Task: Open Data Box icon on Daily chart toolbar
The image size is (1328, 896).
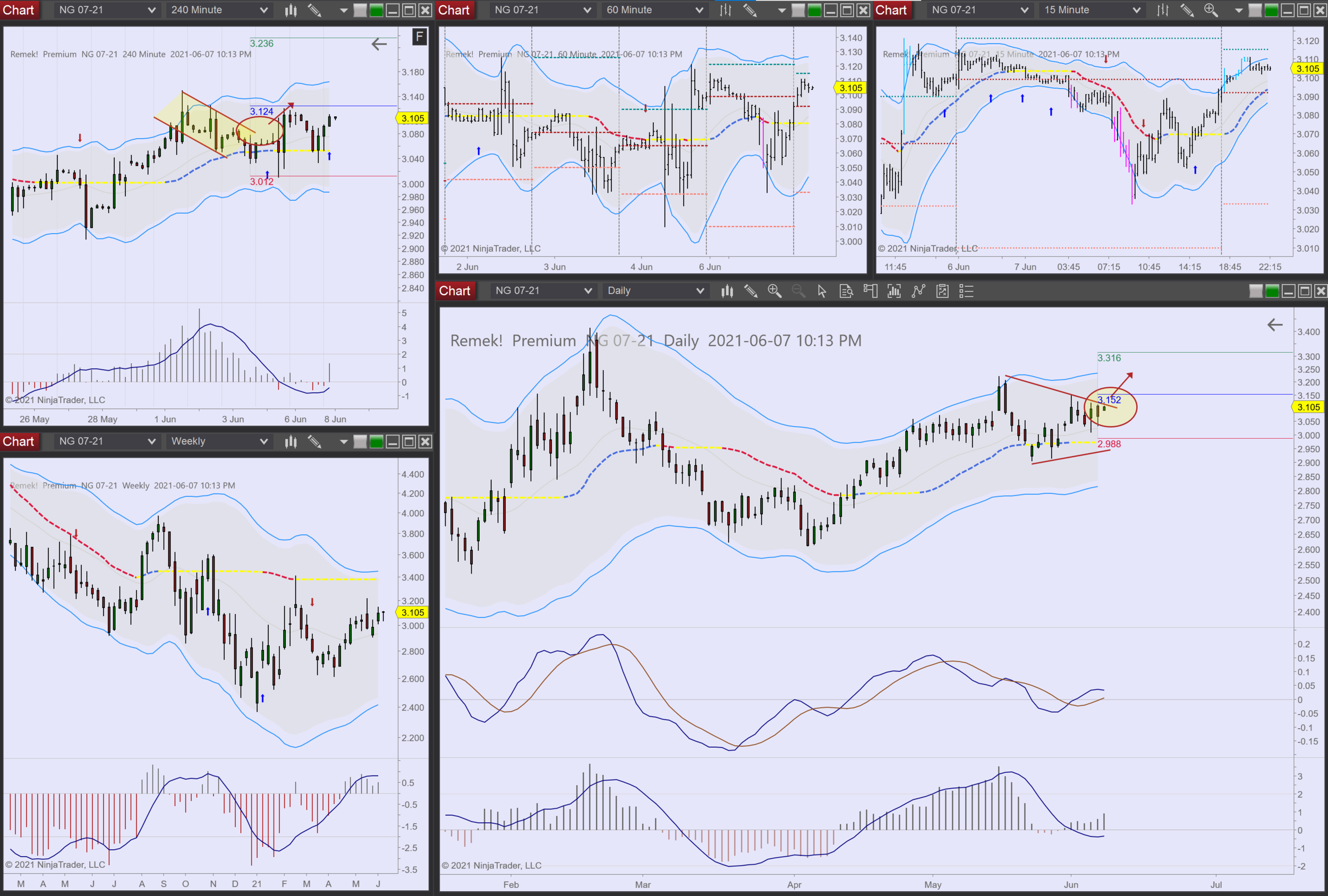Action: (x=846, y=291)
